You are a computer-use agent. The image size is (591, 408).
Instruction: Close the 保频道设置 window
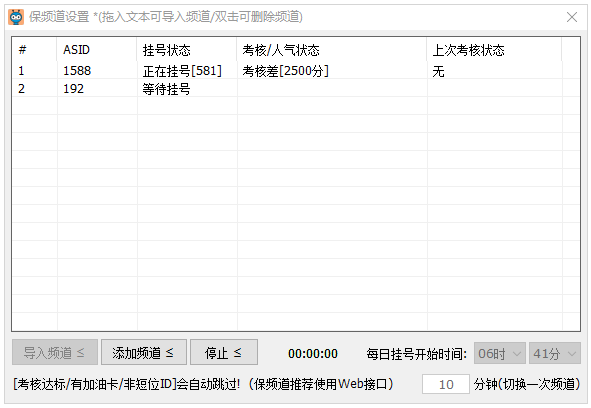[x=572, y=17]
